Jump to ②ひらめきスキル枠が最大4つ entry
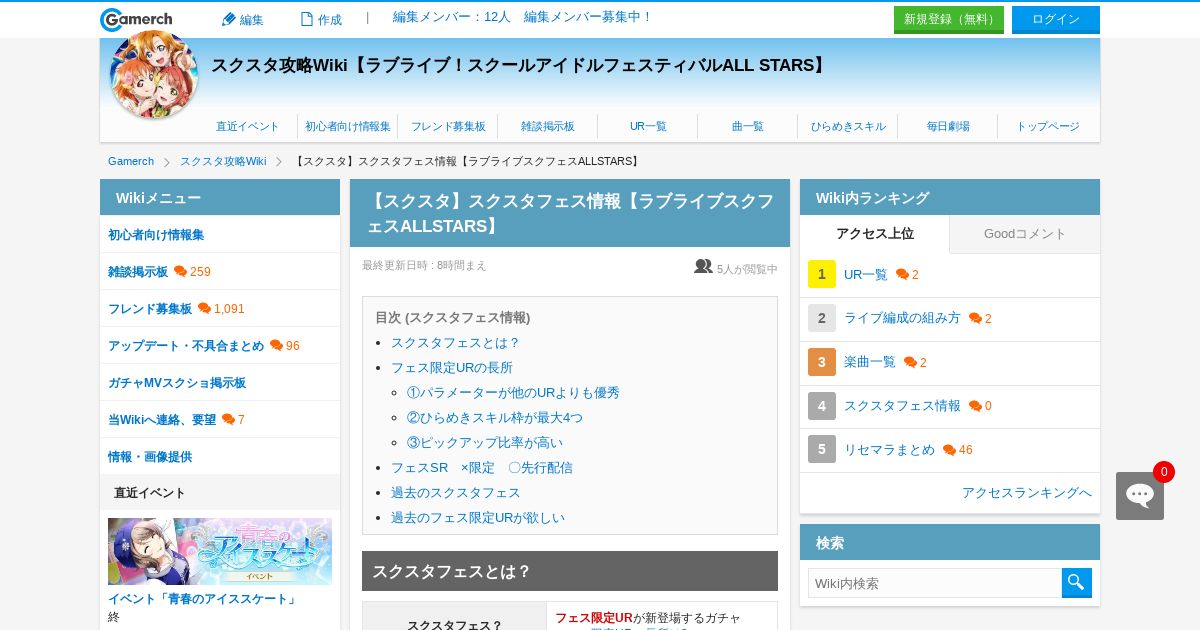The width and height of the screenshot is (1200, 630). [495, 418]
